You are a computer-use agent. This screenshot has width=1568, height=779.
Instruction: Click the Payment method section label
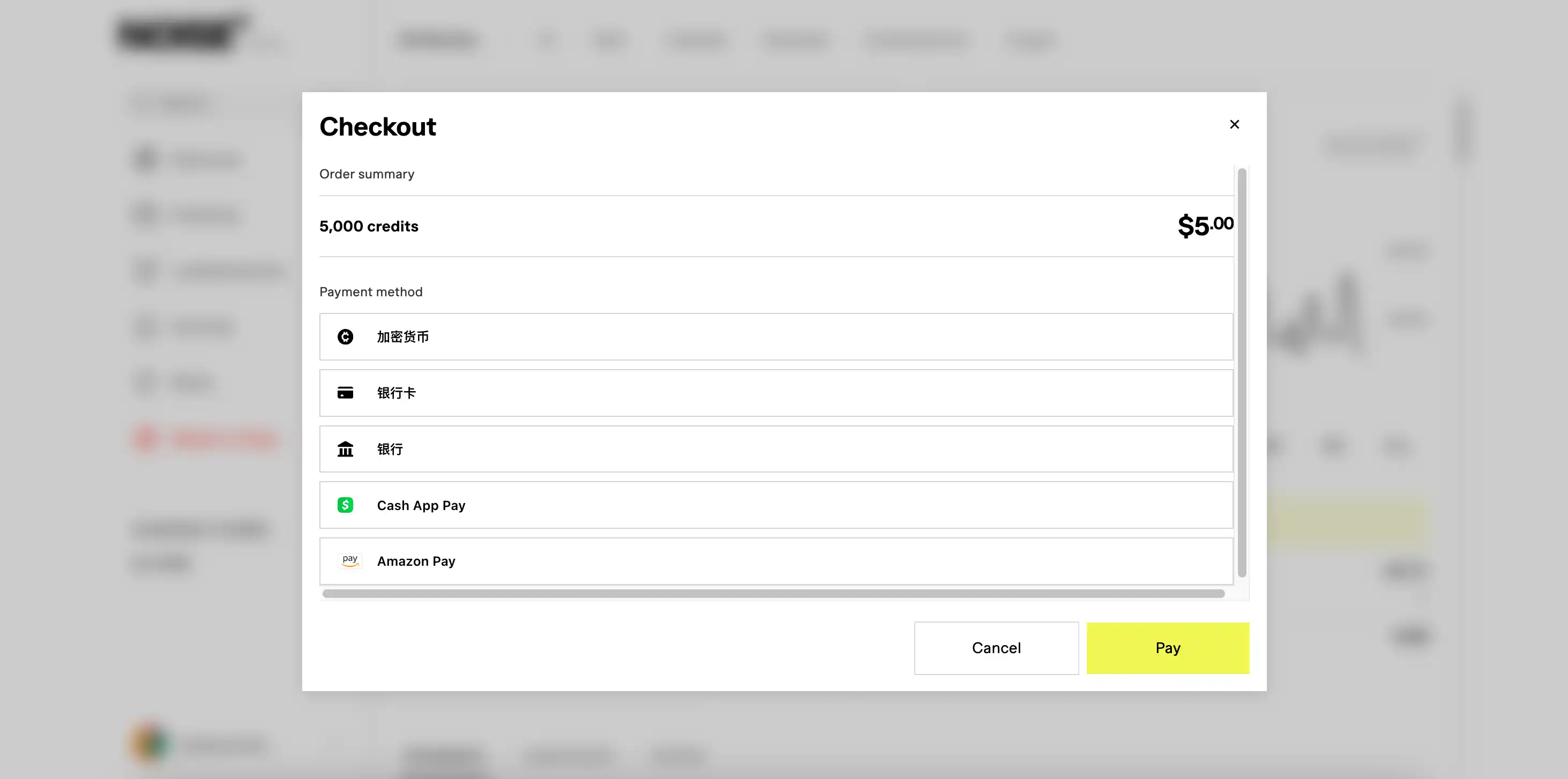click(x=371, y=292)
